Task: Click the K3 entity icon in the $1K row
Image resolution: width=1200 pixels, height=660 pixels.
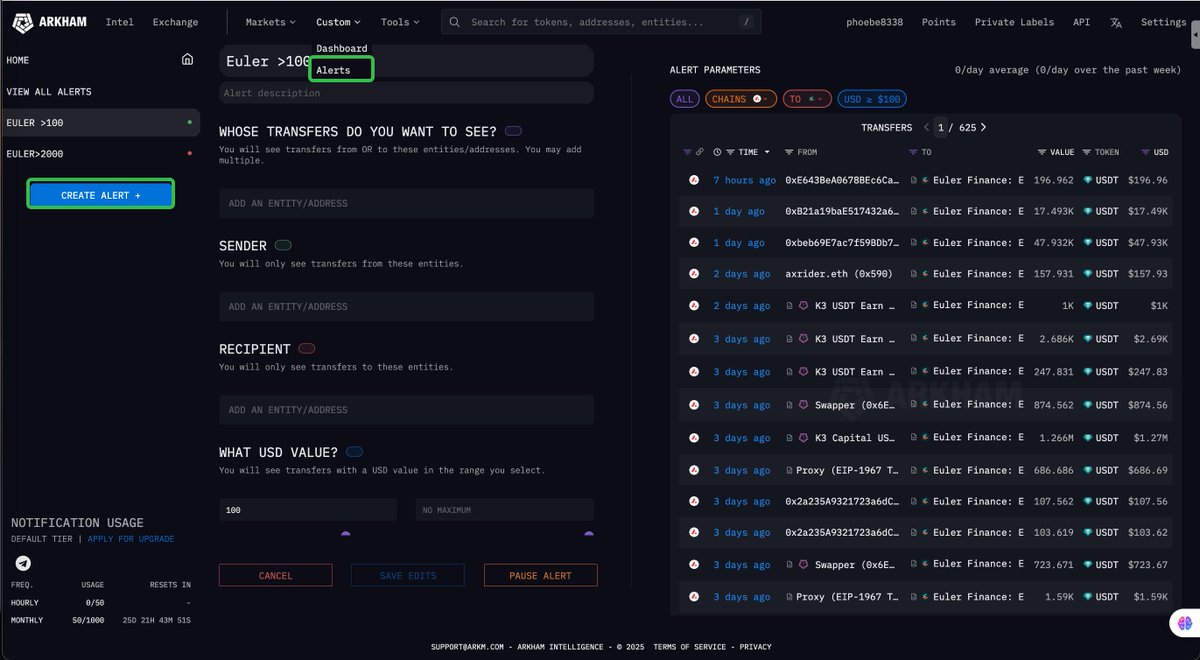Action: pyautogui.click(x=803, y=305)
